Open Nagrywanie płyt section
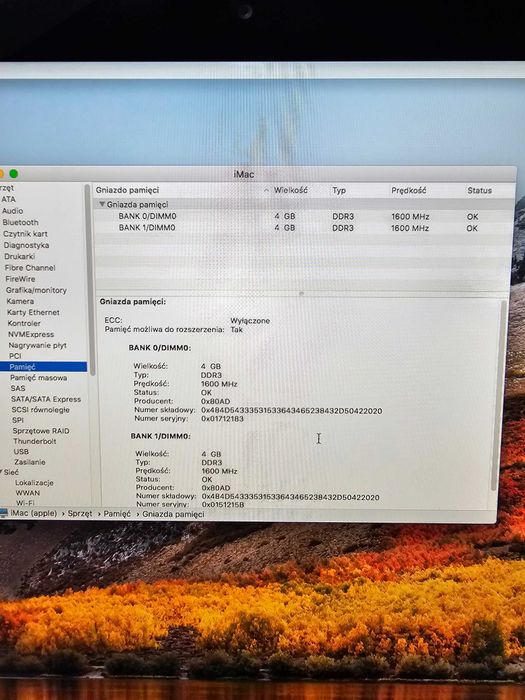Image resolution: width=525 pixels, height=700 pixels. [38, 345]
